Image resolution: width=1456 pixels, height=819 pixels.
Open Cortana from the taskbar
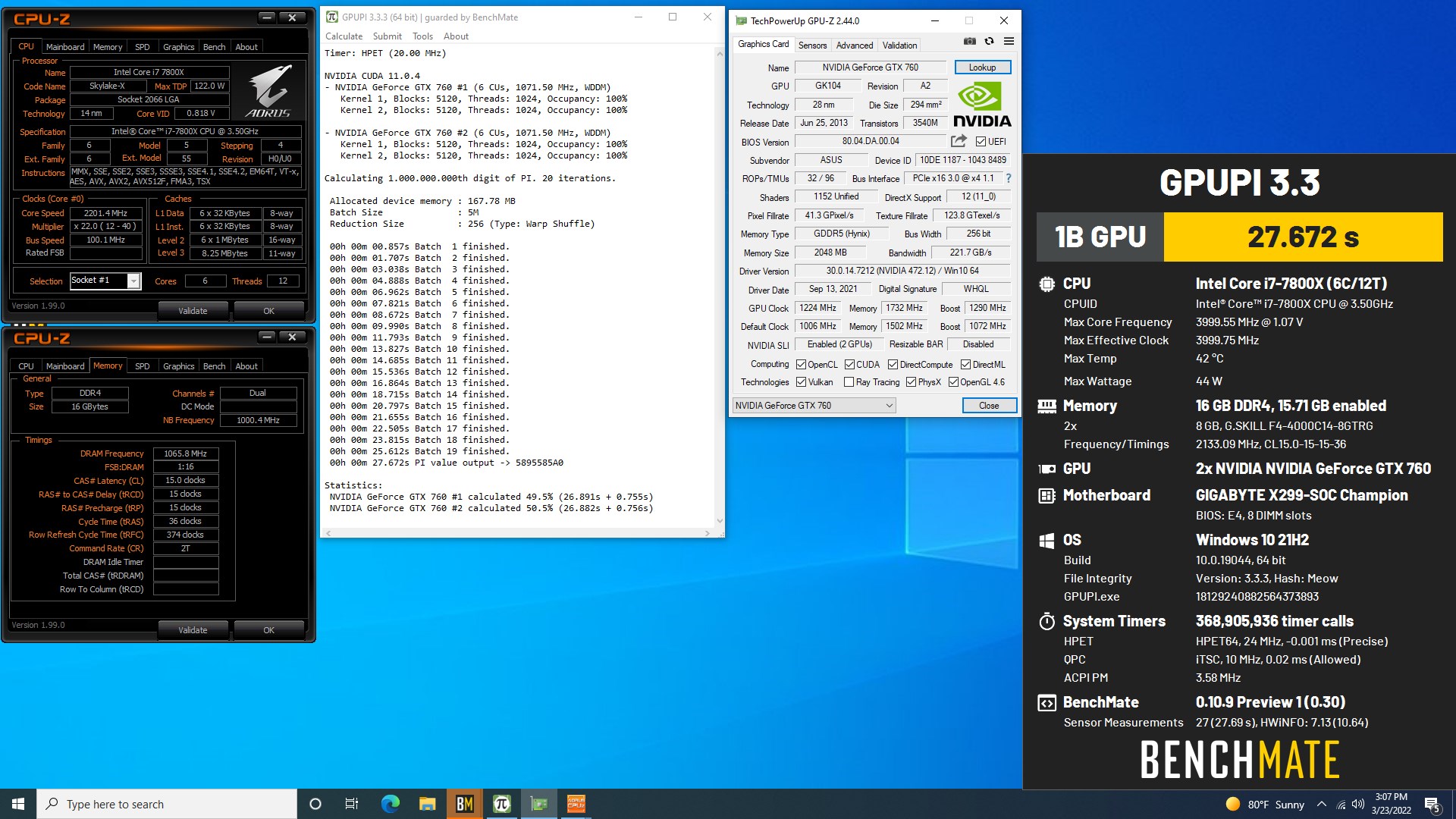(315, 804)
